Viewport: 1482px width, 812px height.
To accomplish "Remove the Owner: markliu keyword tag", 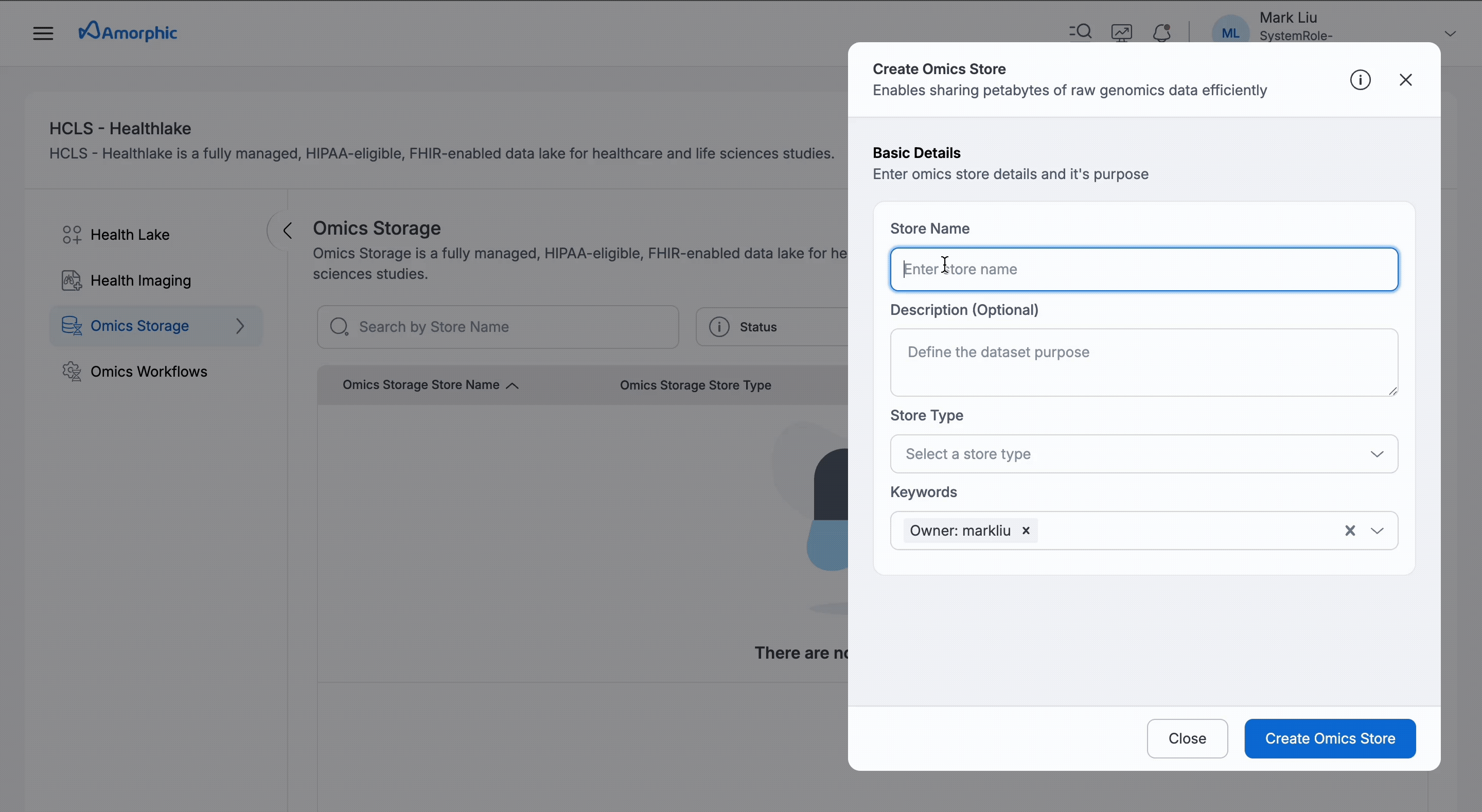I will tap(1026, 531).
